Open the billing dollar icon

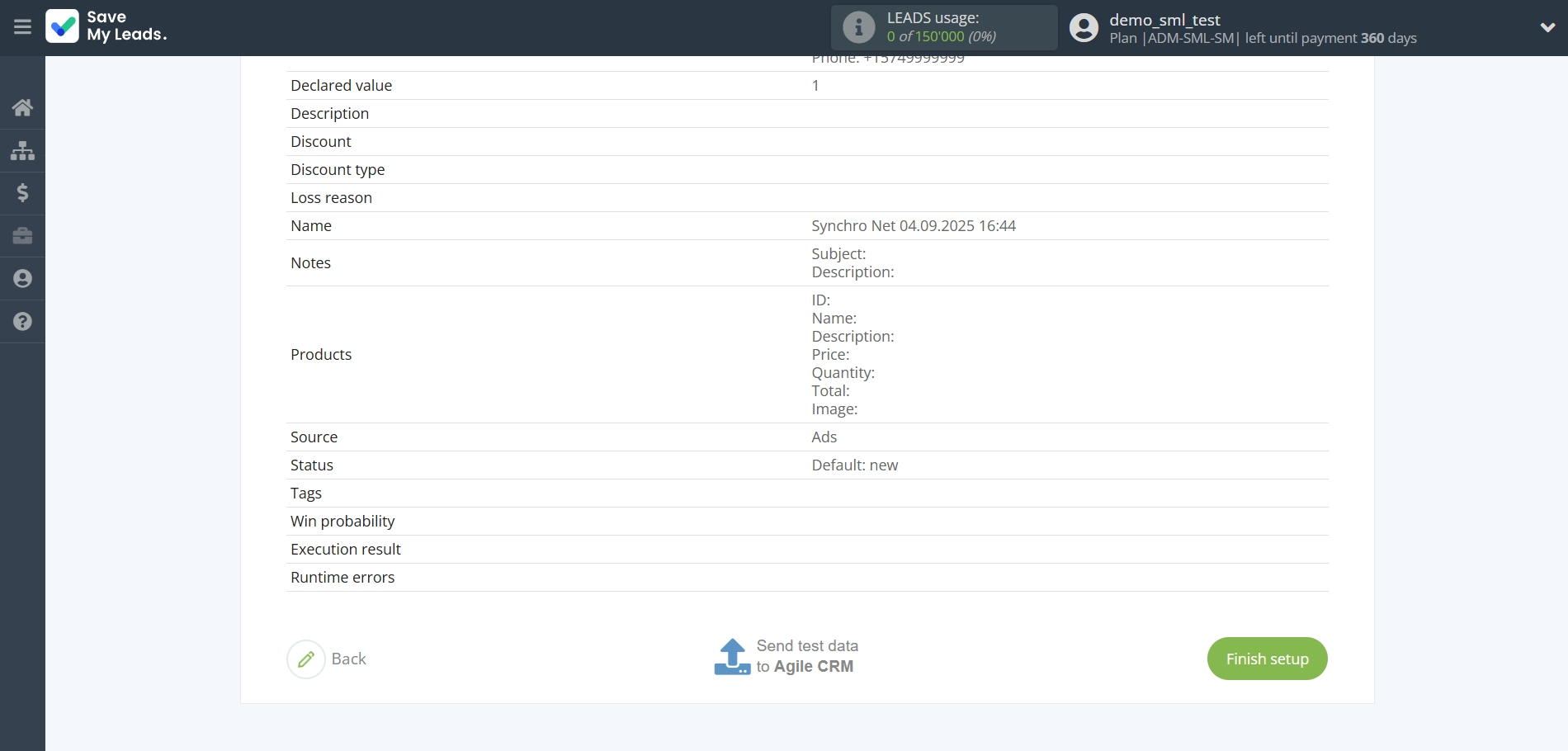coord(22,193)
